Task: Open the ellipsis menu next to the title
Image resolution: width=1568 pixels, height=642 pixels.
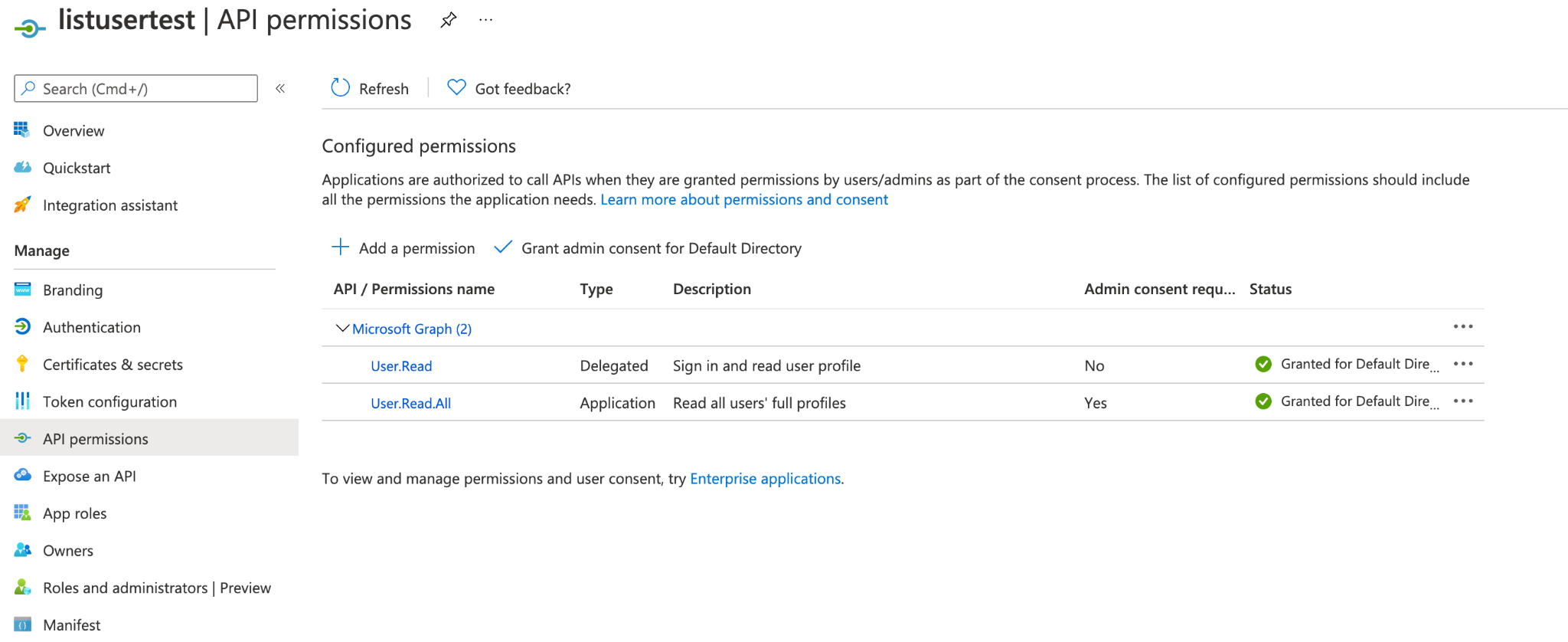Action: click(x=485, y=21)
